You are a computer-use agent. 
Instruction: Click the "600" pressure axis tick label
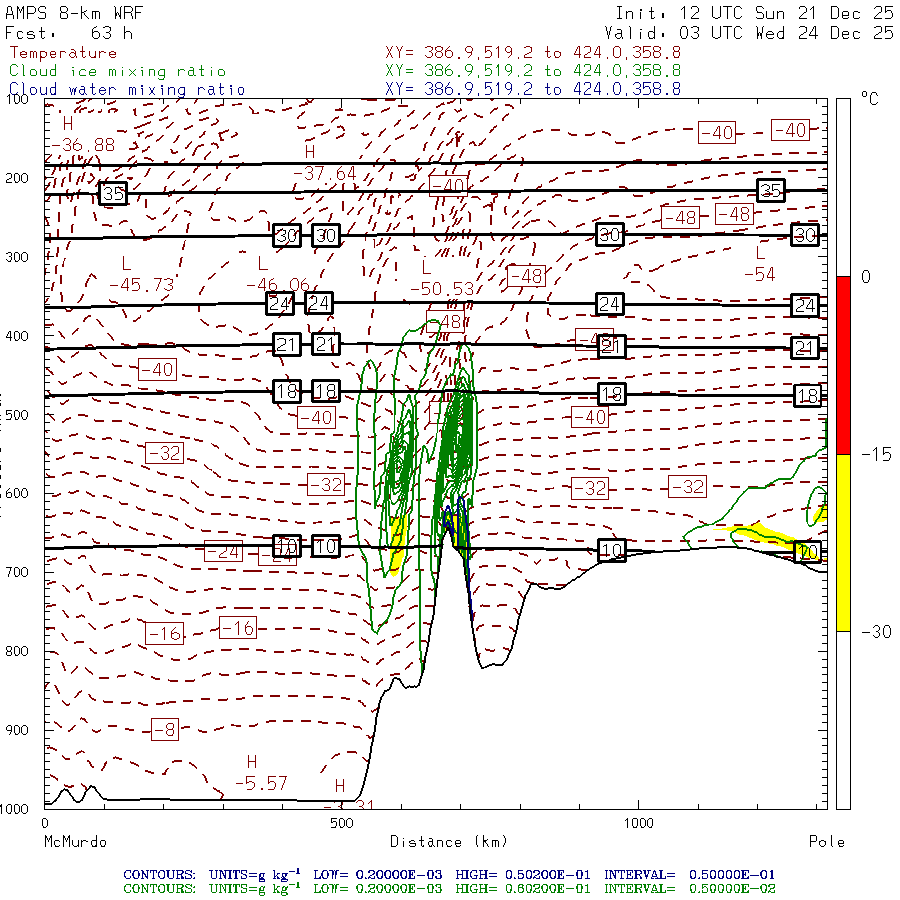[17, 494]
